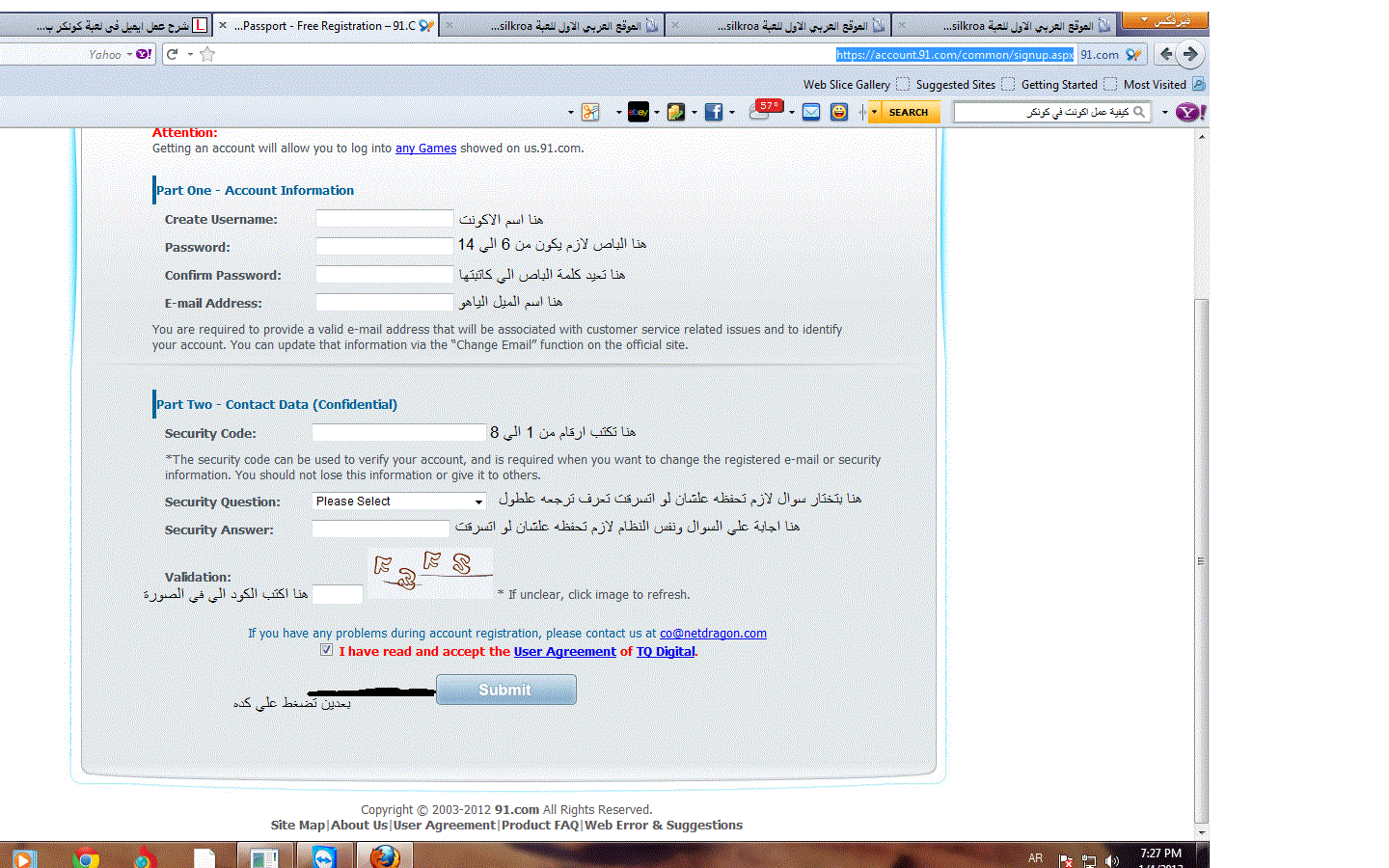Reload the page with the refresh icon
The width and height of the screenshot is (1389, 868).
point(173,54)
